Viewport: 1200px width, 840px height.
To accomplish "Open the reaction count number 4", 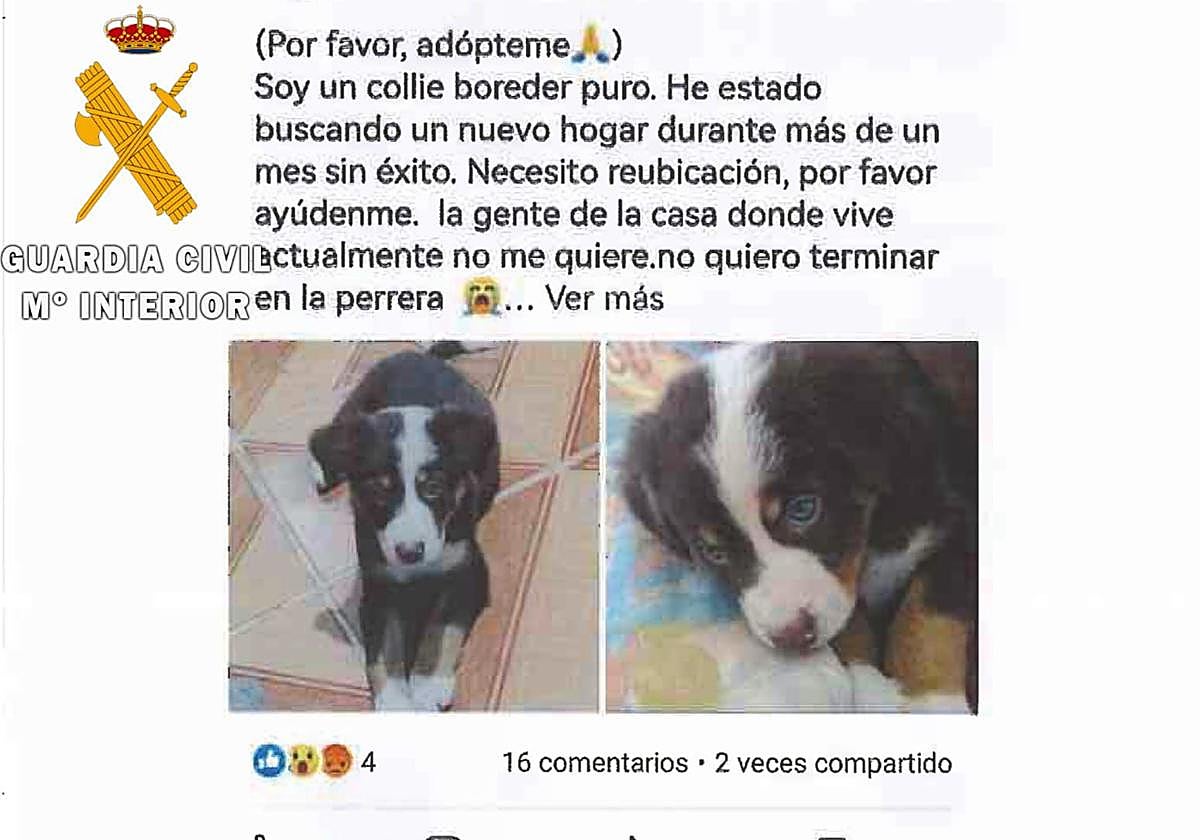I will tap(368, 763).
